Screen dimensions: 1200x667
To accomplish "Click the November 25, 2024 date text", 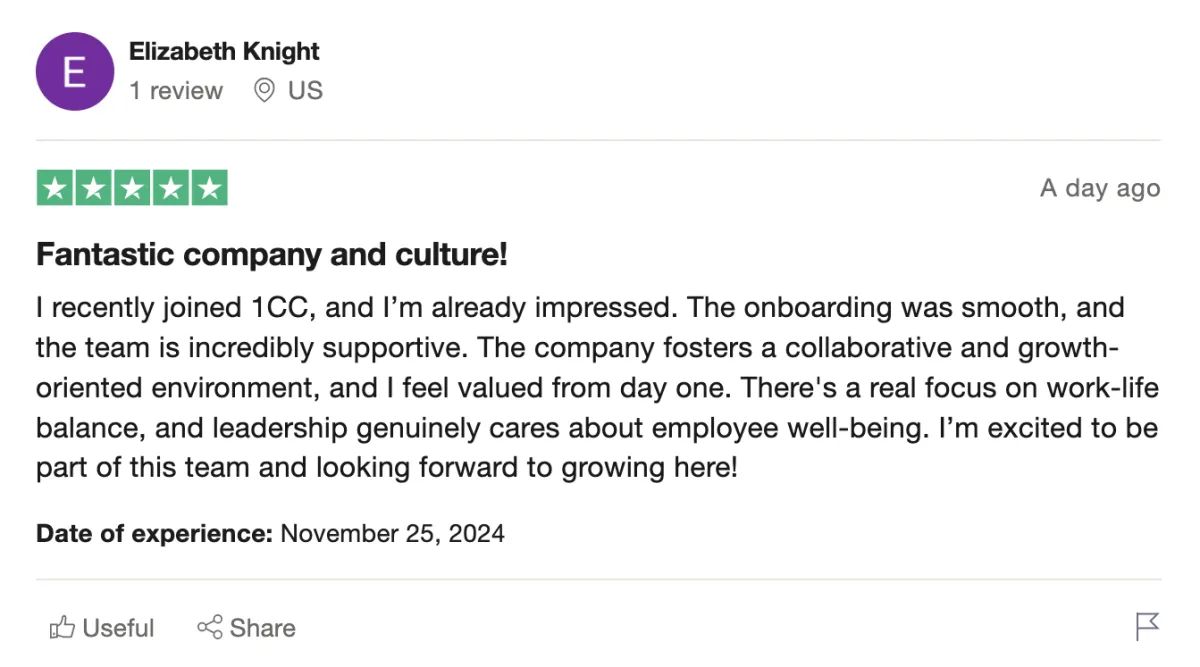I will (x=392, y=534).
